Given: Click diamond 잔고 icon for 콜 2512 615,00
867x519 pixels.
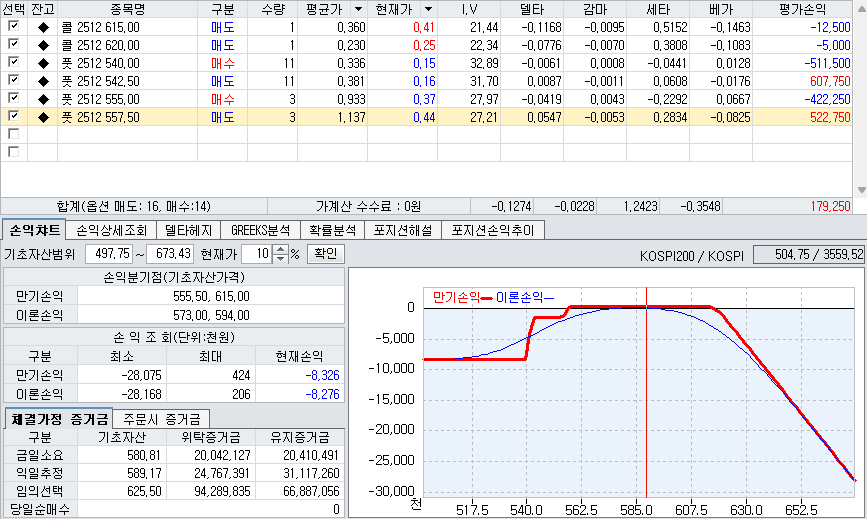Looking at the screenshot, I should [x=43, y=27].
